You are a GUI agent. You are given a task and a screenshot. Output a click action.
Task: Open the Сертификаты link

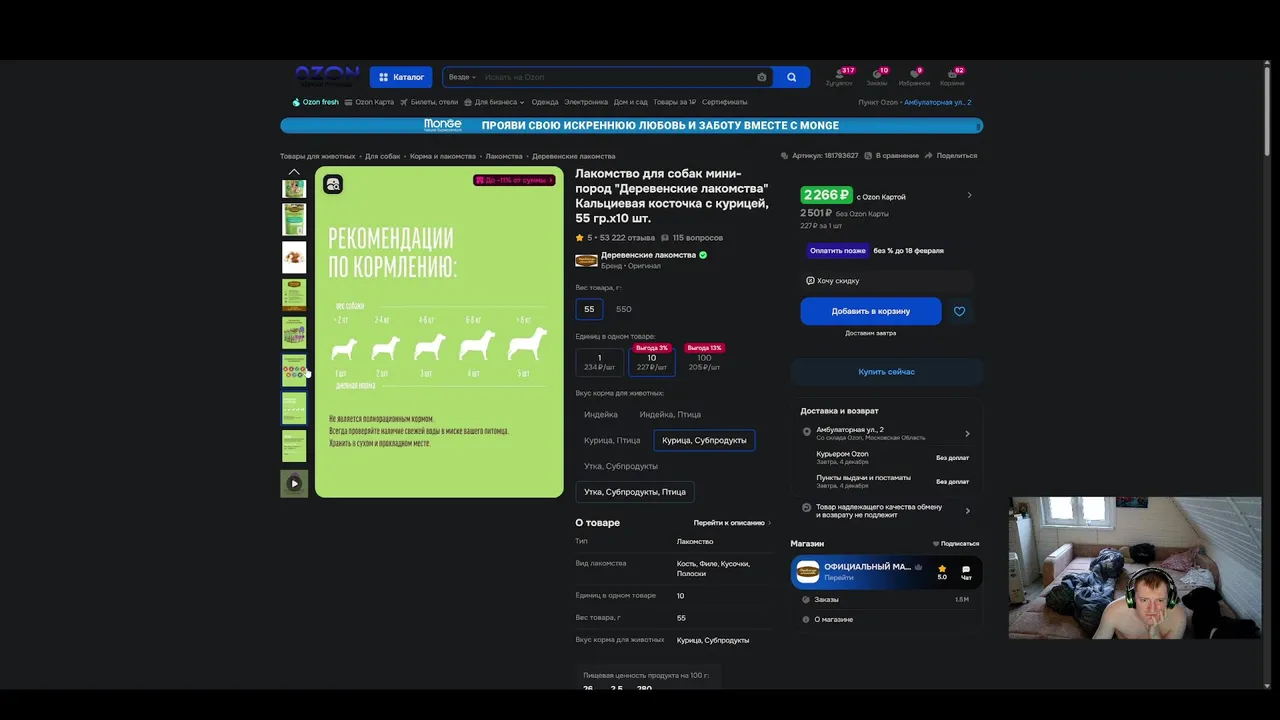click(725, 102)
